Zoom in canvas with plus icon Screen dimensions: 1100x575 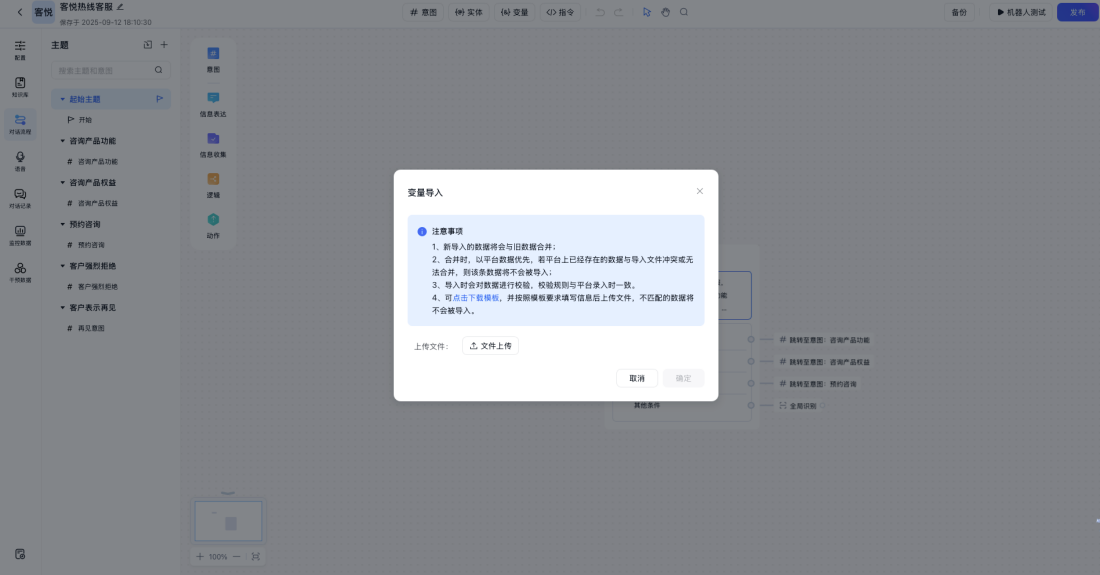[200, 557]
